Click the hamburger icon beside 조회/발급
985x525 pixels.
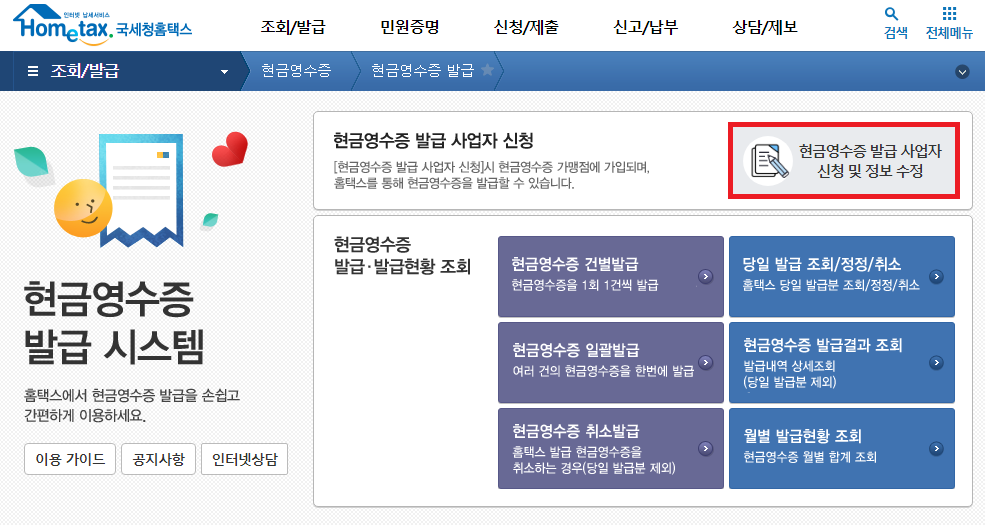click(x=33, y=71)
